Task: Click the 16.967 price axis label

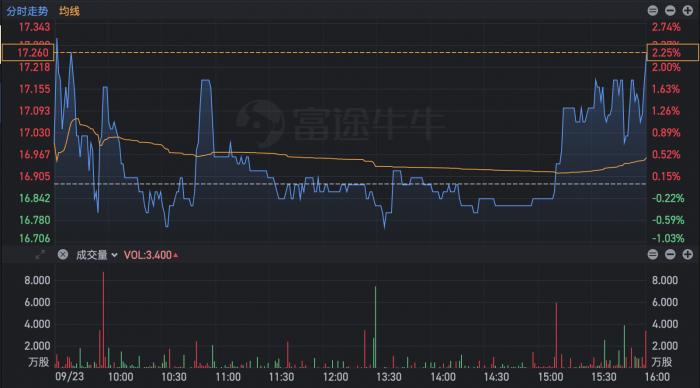Action: pos(34,154)
